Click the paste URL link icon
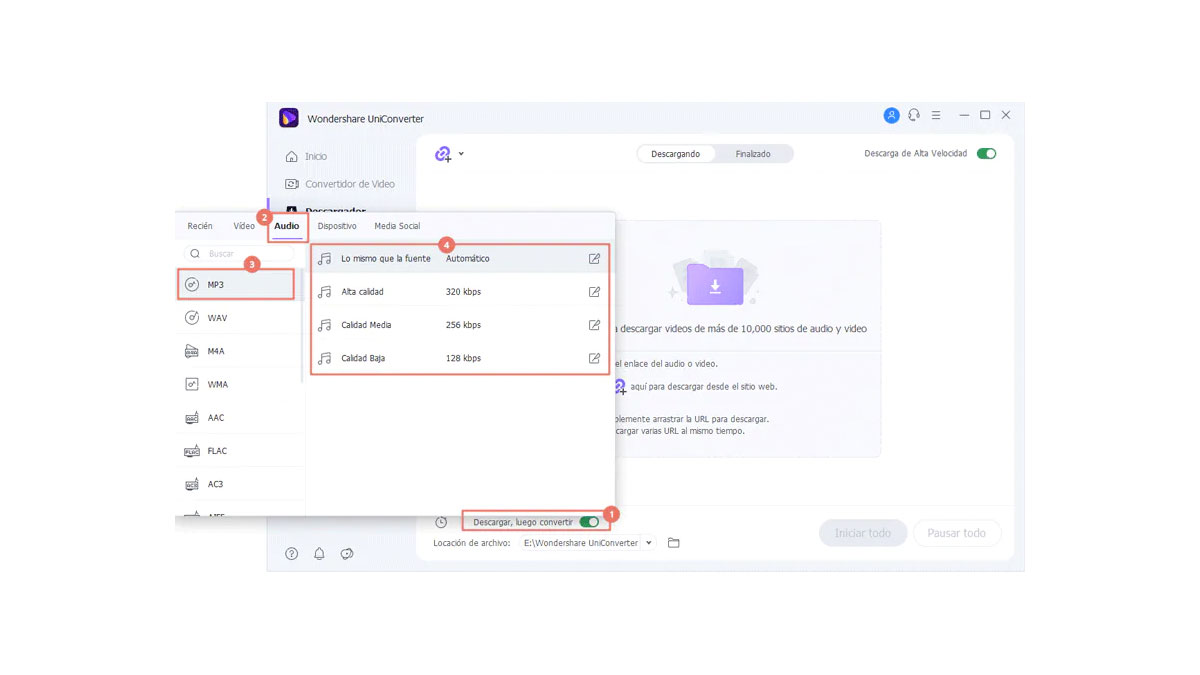Viewport: 1200px width, 675px height. click(x=443, y=154)
